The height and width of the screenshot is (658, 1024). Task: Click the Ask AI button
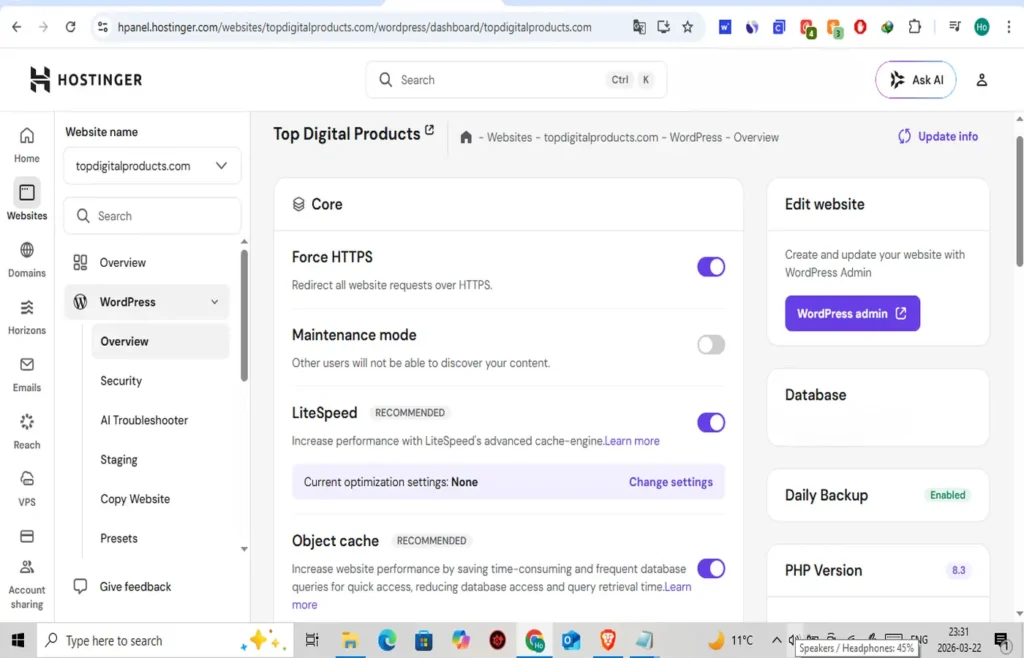pos(916,80)
